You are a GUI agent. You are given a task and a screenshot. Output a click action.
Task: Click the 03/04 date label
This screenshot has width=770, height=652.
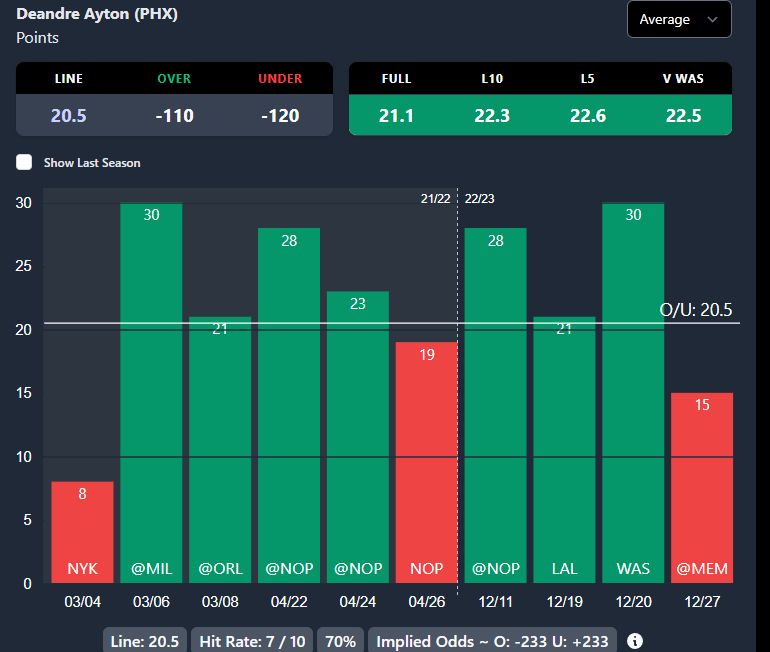[x=82, y=601]
